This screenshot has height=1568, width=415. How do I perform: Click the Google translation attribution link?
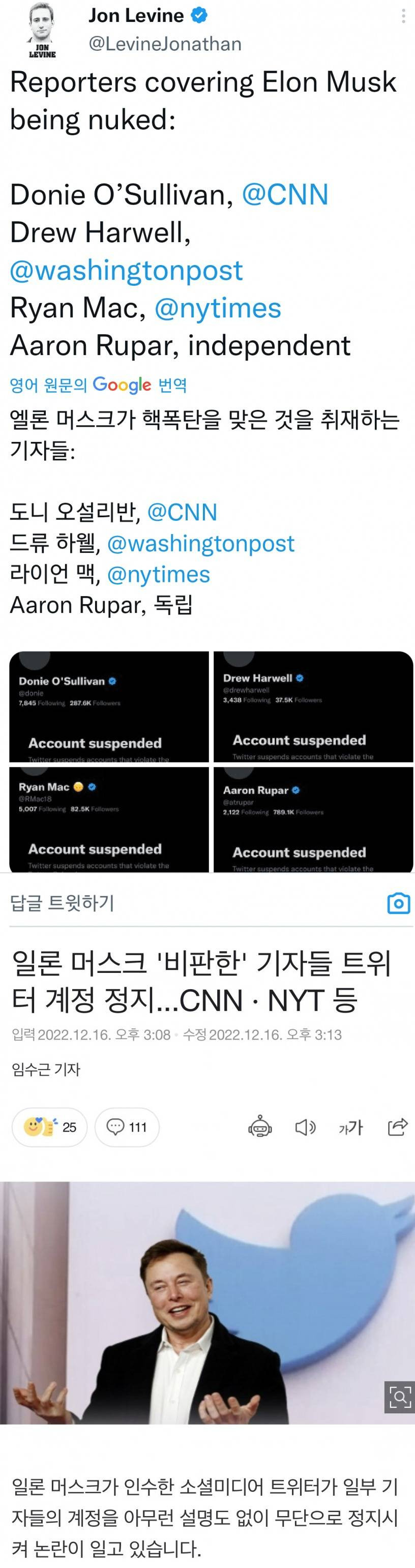(99, 384)
